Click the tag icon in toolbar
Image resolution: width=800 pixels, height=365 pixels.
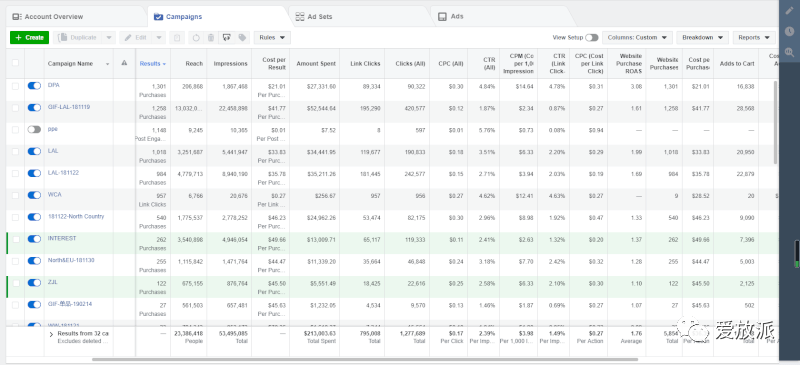[x=242, y=38]
